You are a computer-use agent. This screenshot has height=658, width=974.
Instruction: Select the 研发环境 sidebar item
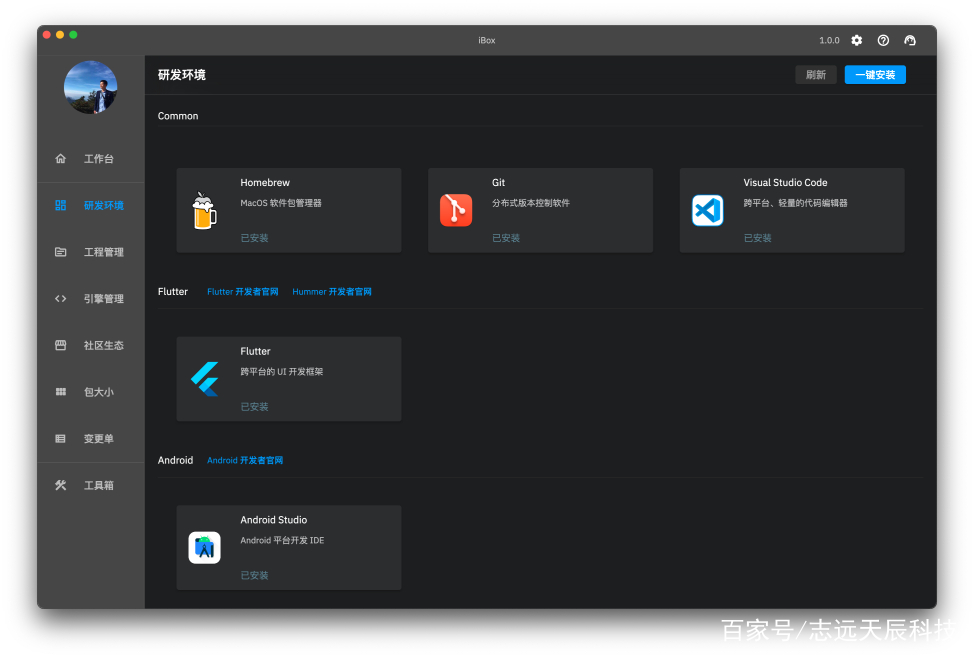91,205
